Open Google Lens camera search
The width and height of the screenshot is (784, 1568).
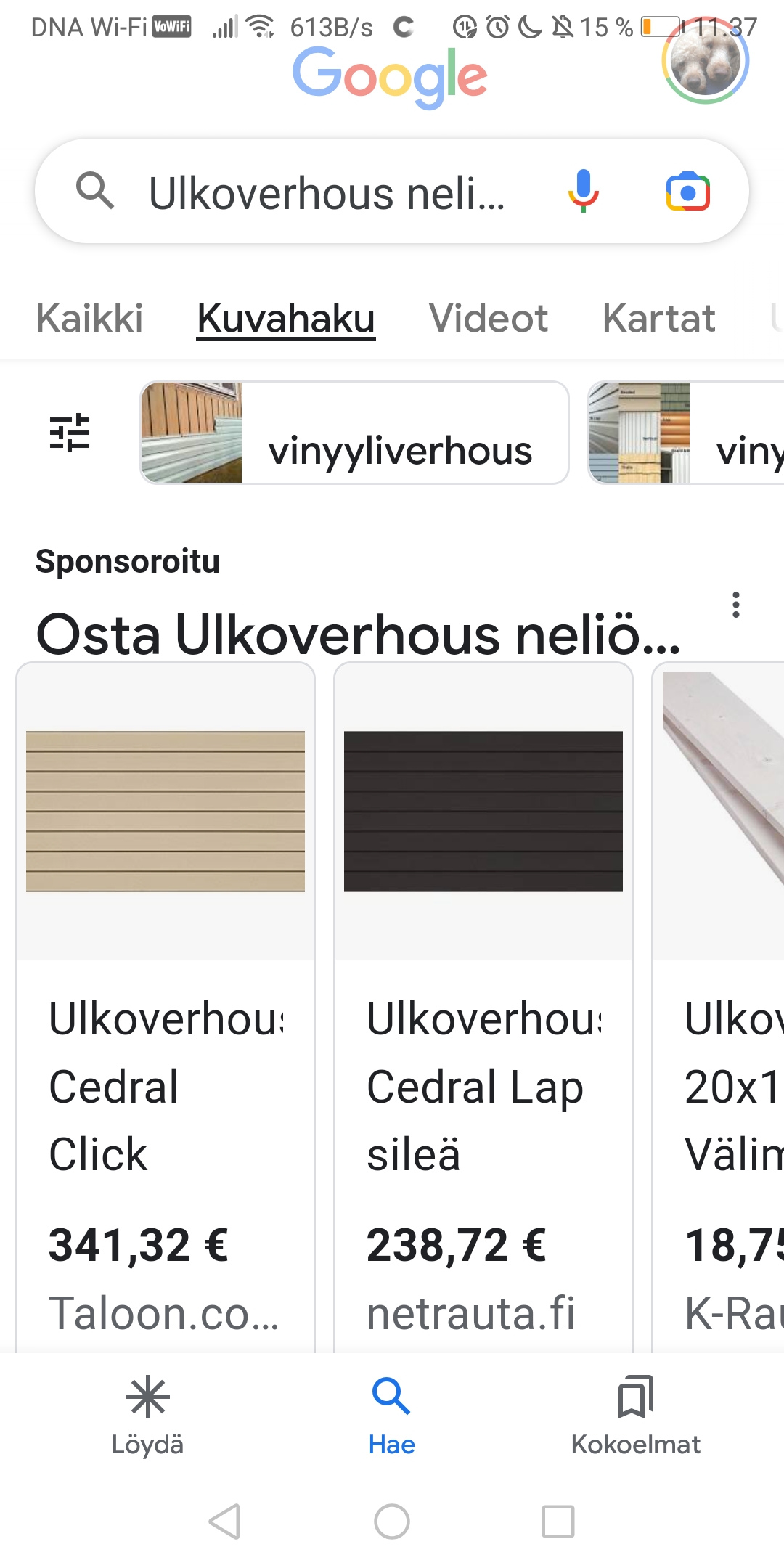(x=687, y=192)
